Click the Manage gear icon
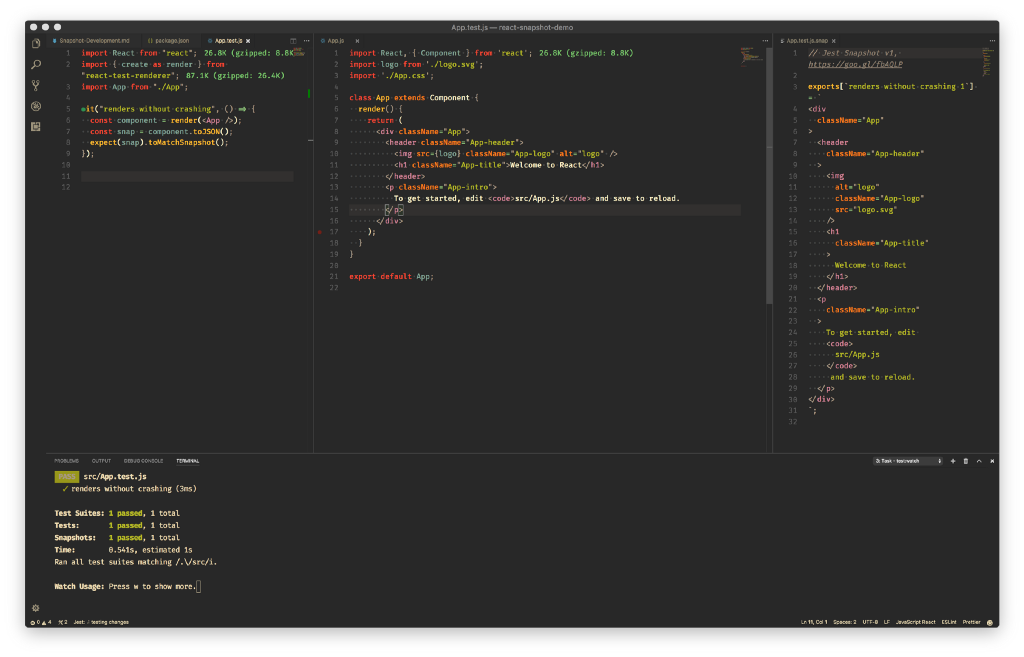1024x657 pixels. (x=36, y=607)
